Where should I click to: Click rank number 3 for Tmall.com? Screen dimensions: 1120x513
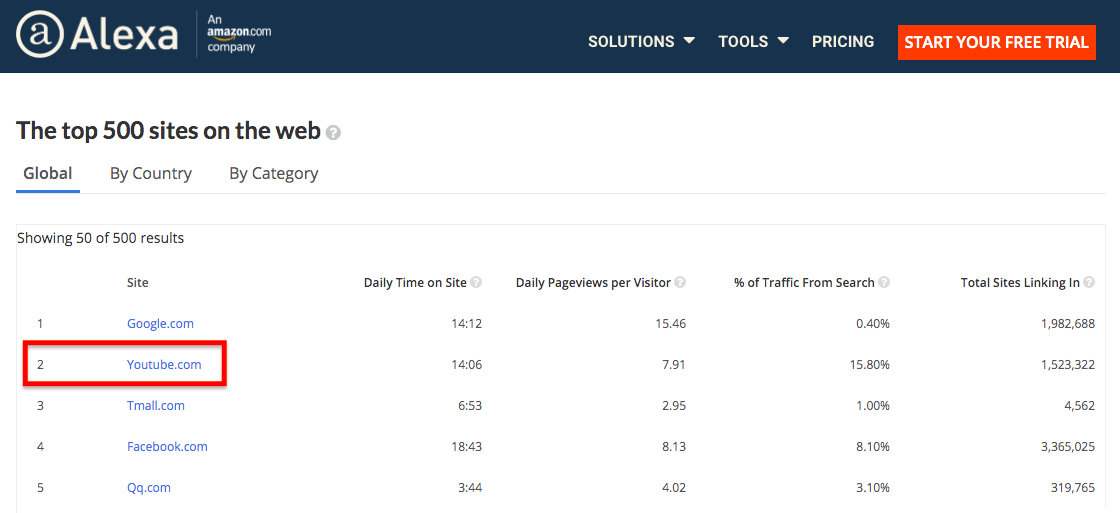click(x=41, y=406)
